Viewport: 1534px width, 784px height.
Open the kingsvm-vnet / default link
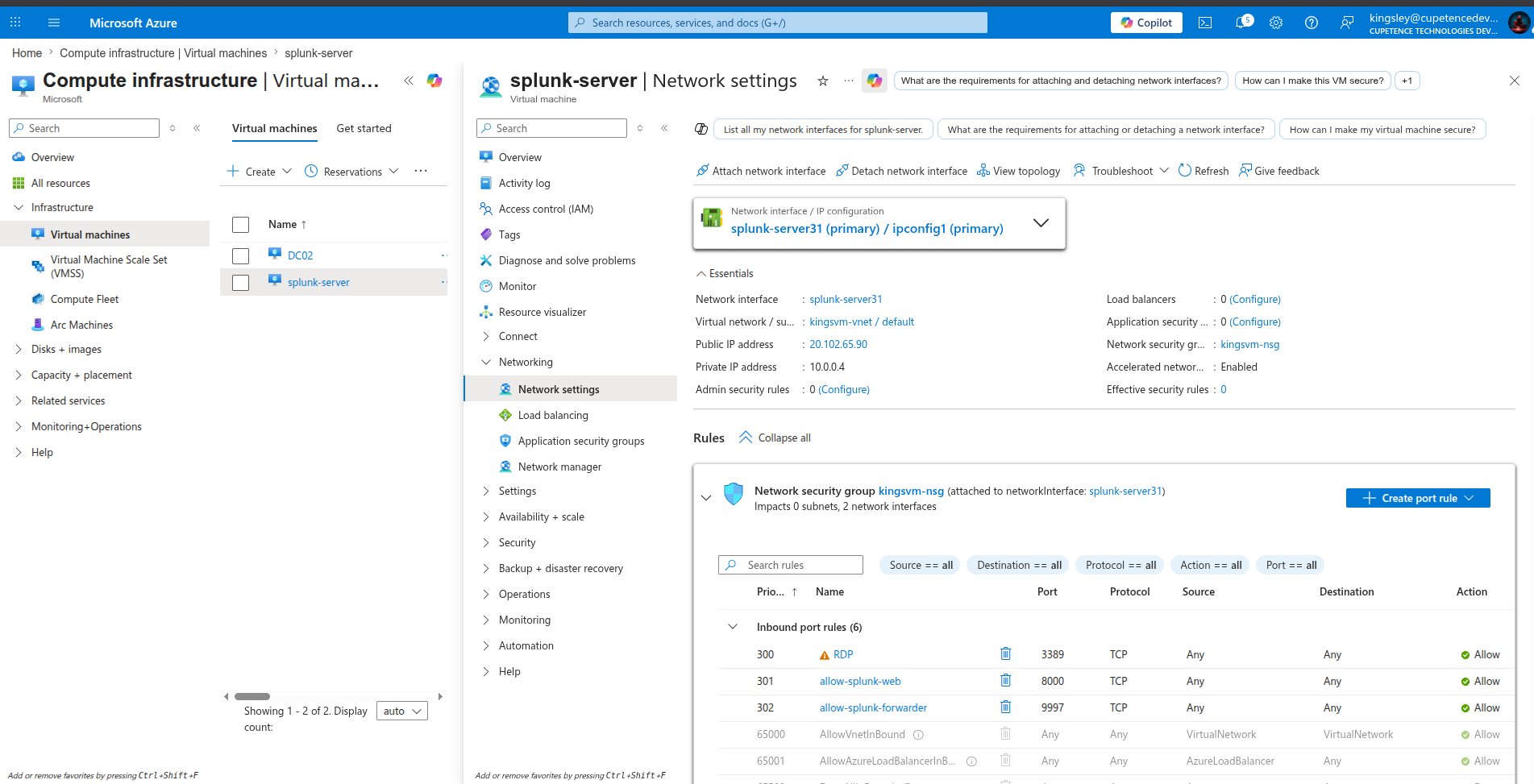[862, 321]
